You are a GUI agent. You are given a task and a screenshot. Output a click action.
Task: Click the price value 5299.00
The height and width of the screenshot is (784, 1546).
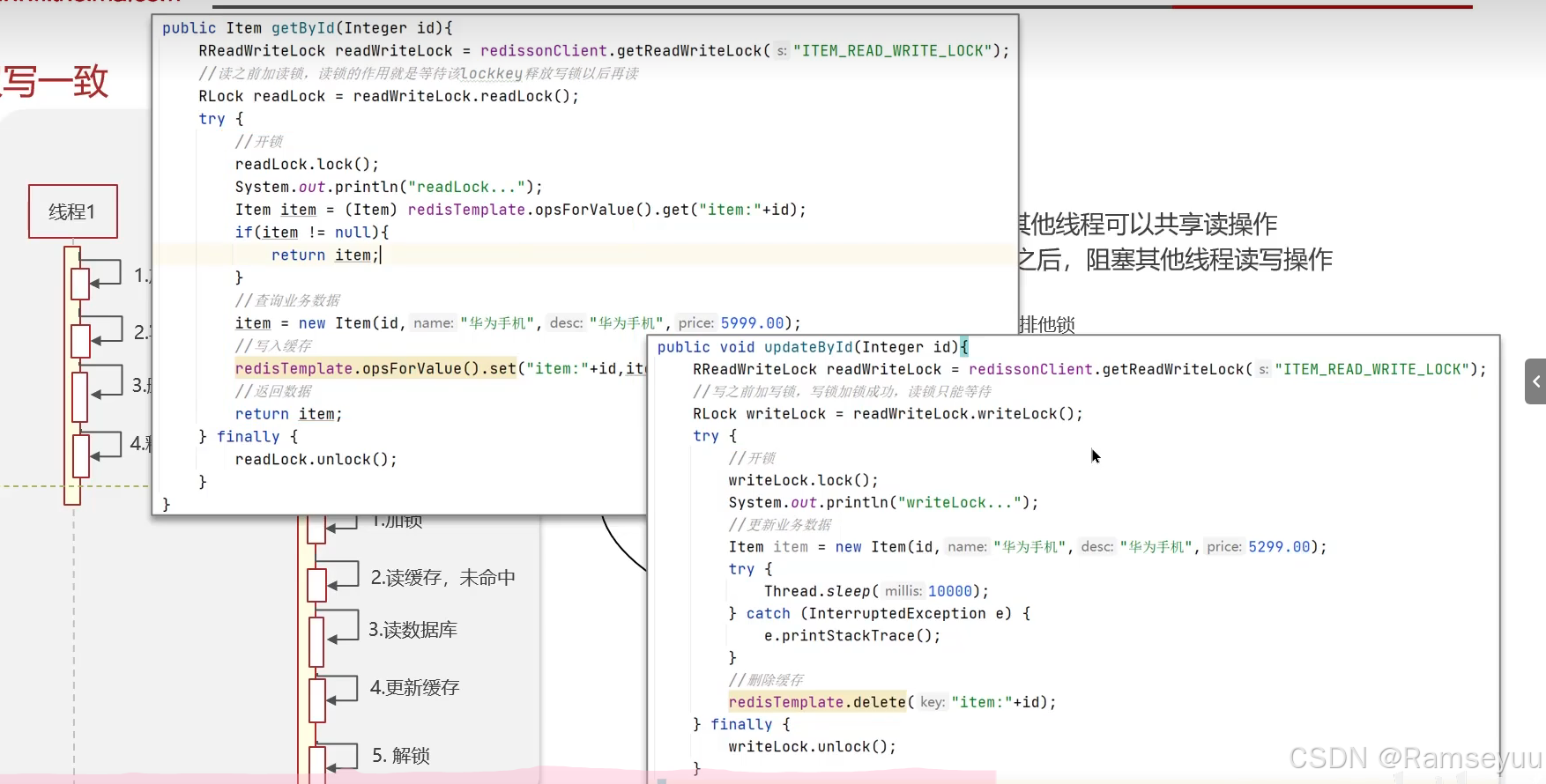pos(1279,547)
